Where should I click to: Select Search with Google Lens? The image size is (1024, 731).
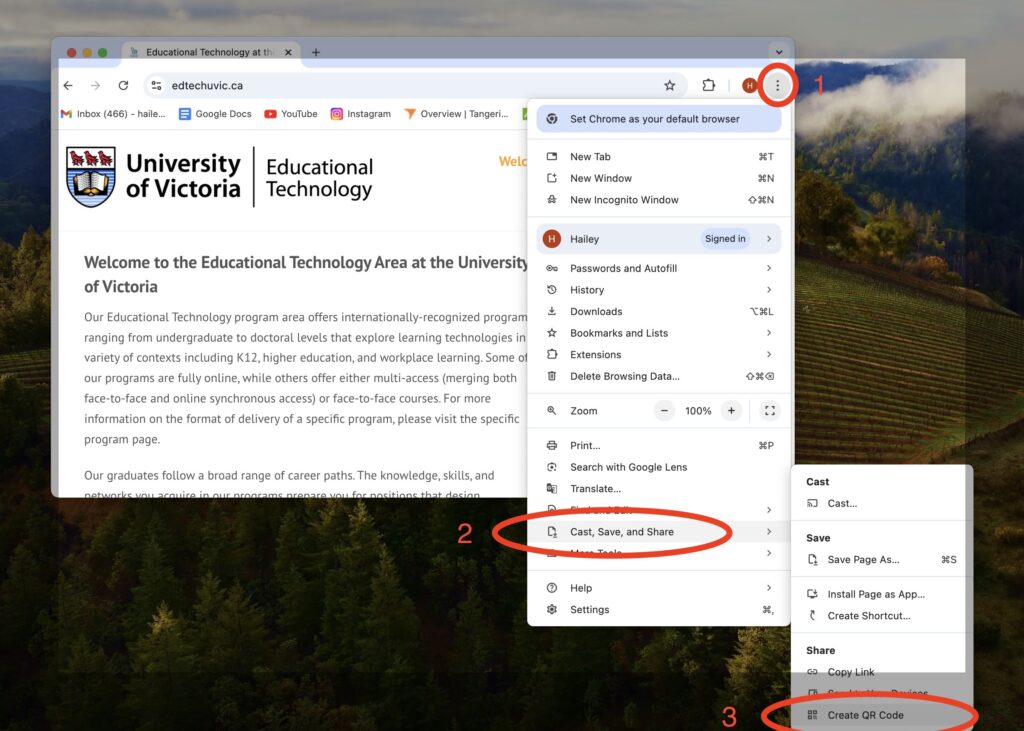point(658,467)
